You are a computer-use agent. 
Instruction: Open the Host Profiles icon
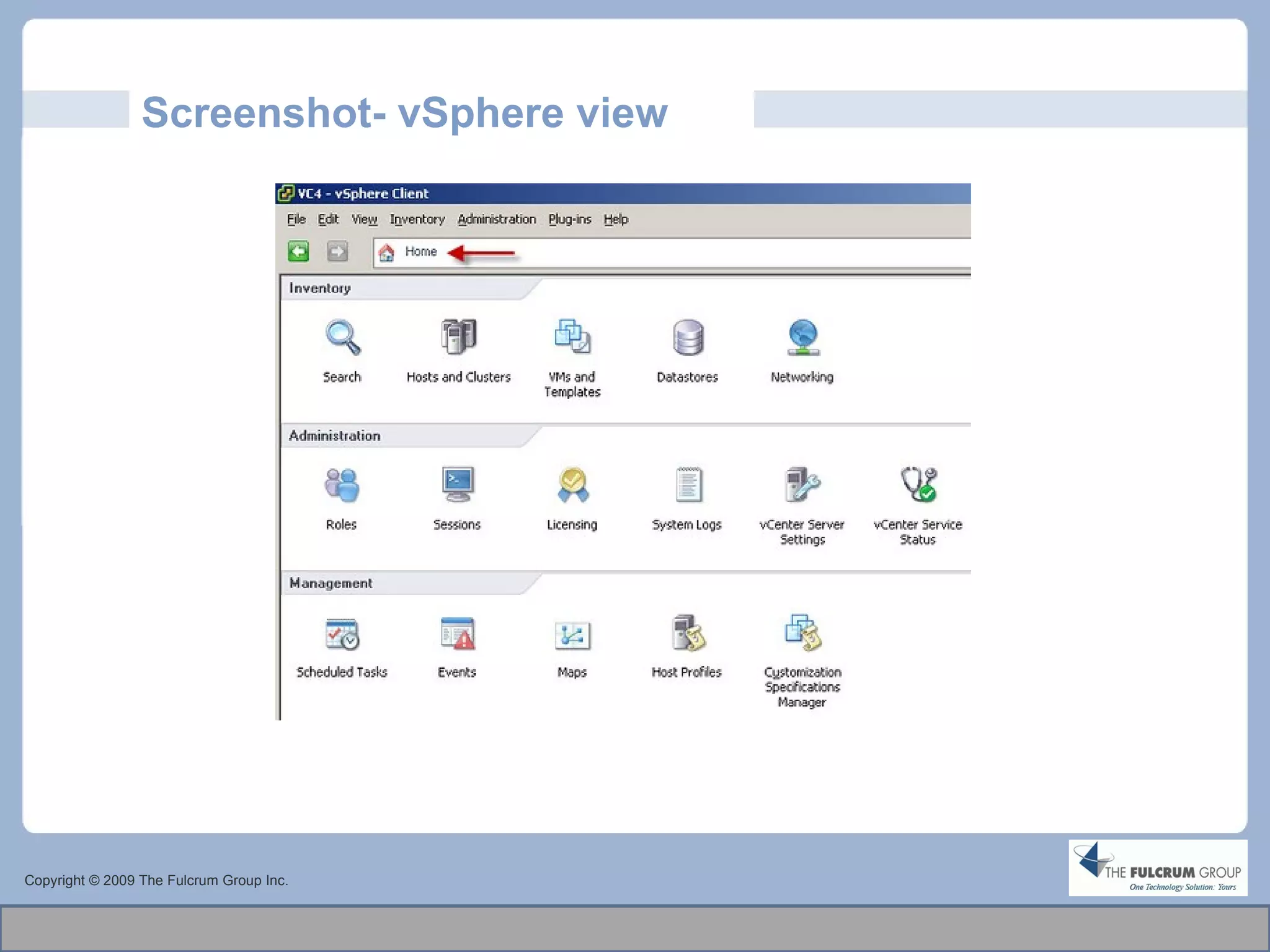tap(688, 633)
